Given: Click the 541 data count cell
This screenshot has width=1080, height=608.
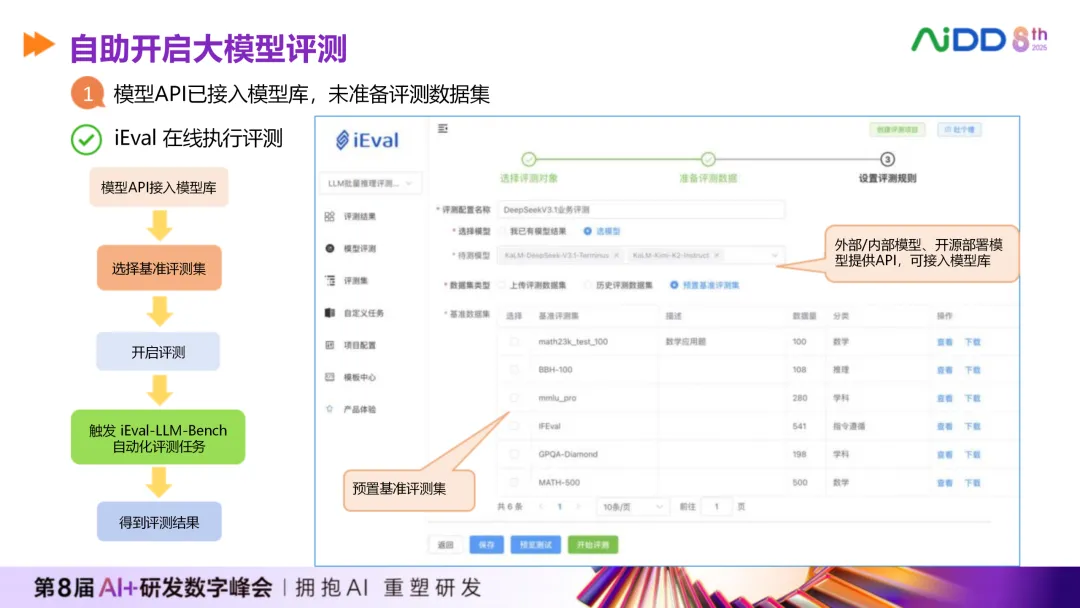Looking at the screenshot, I should click(x=799, y=426).
